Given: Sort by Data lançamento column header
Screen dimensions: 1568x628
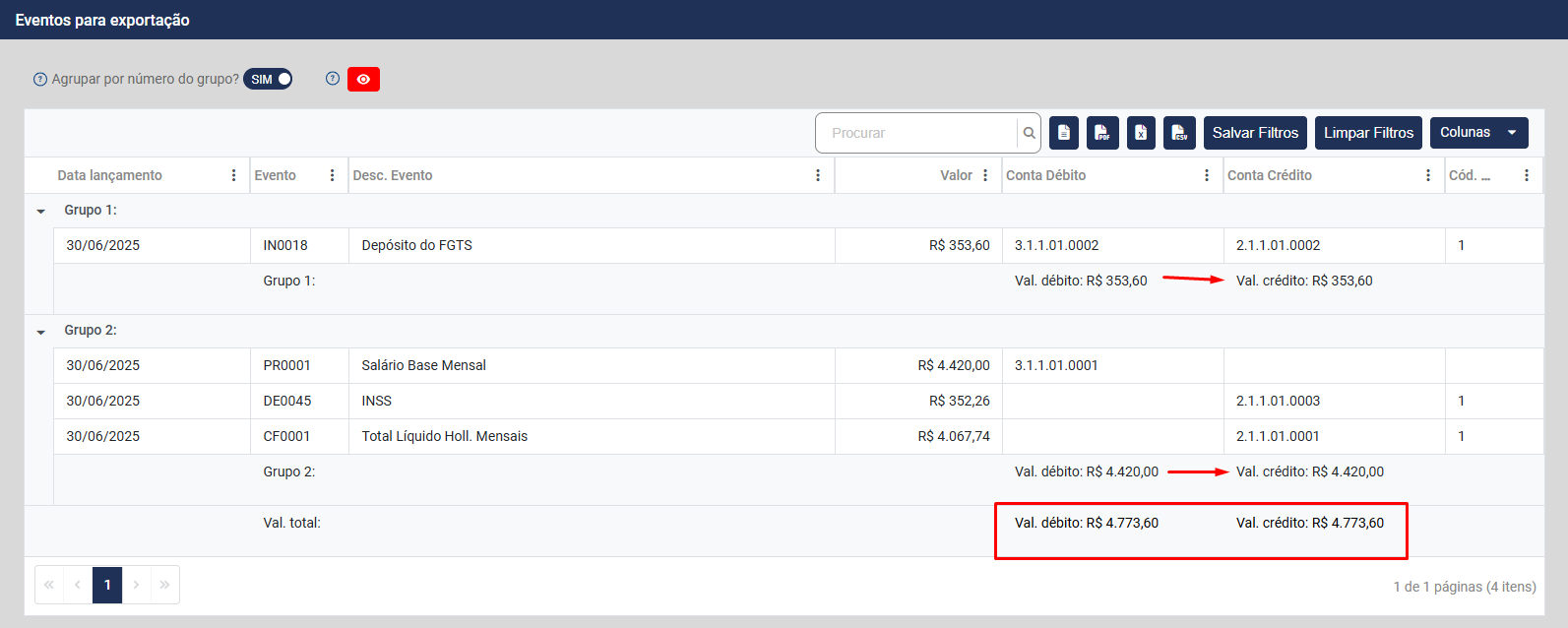Looking at the screenshot, I should [109, 175].
